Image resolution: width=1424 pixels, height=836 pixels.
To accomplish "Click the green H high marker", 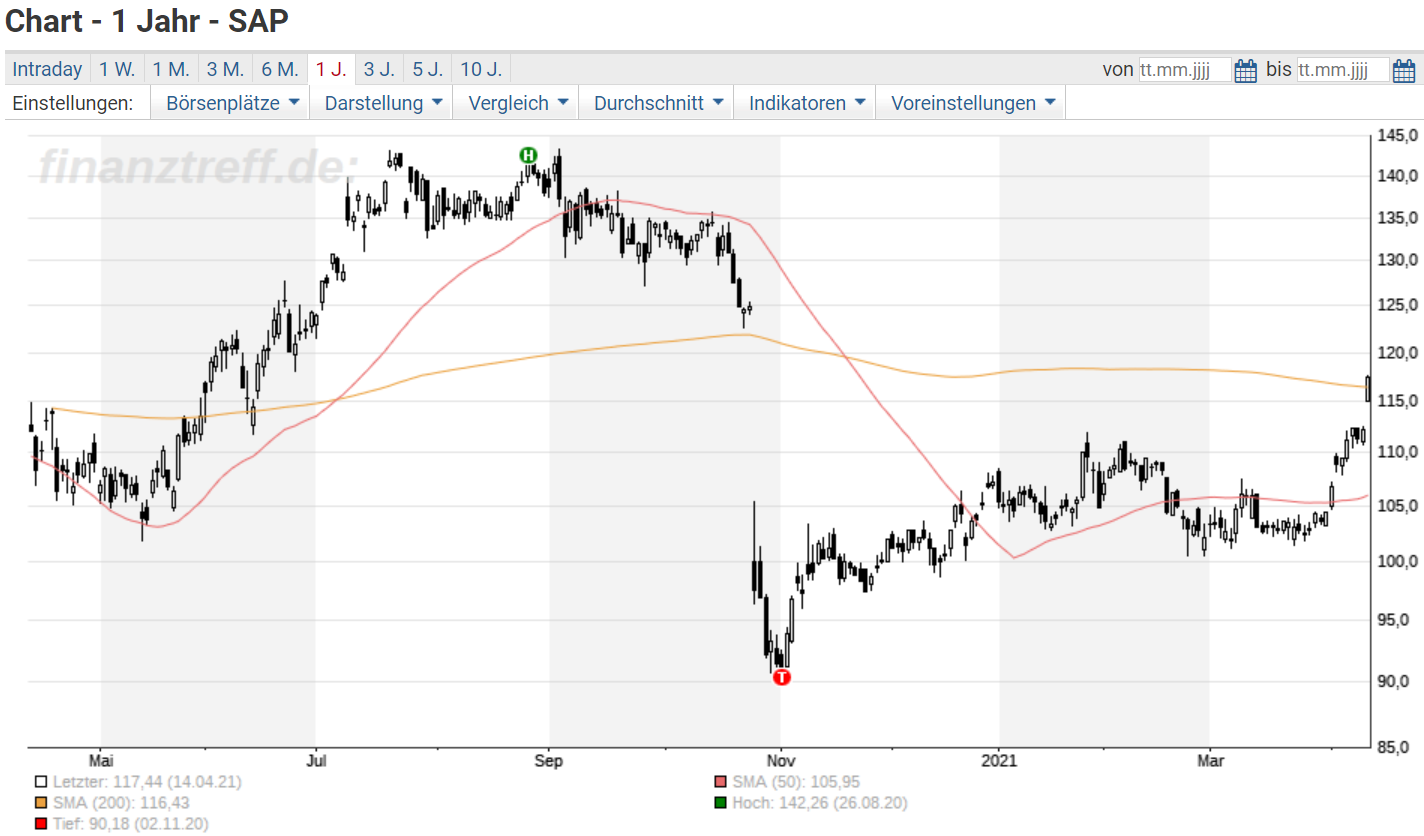I will 528,155.
